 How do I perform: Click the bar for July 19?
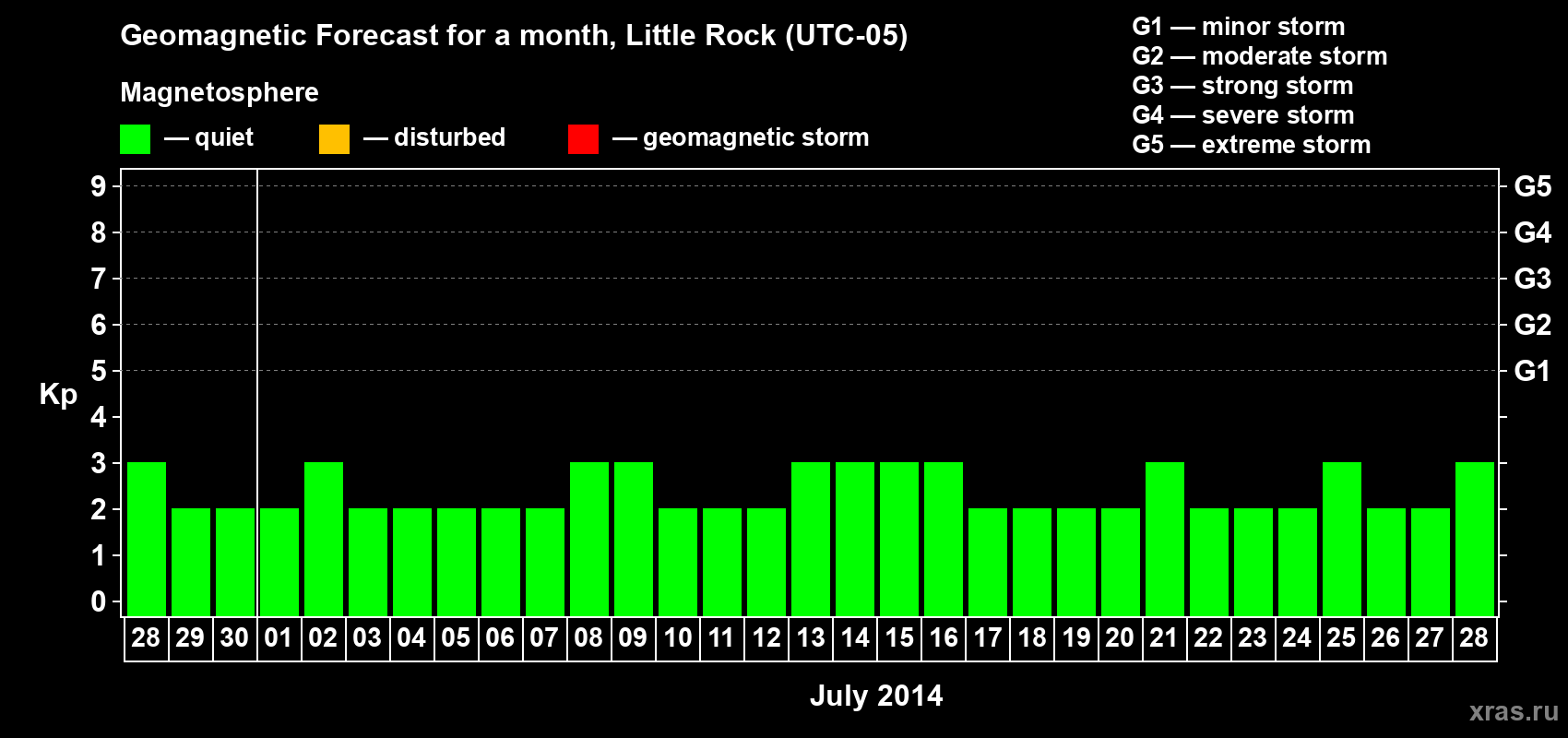[x=1076, y=562]
